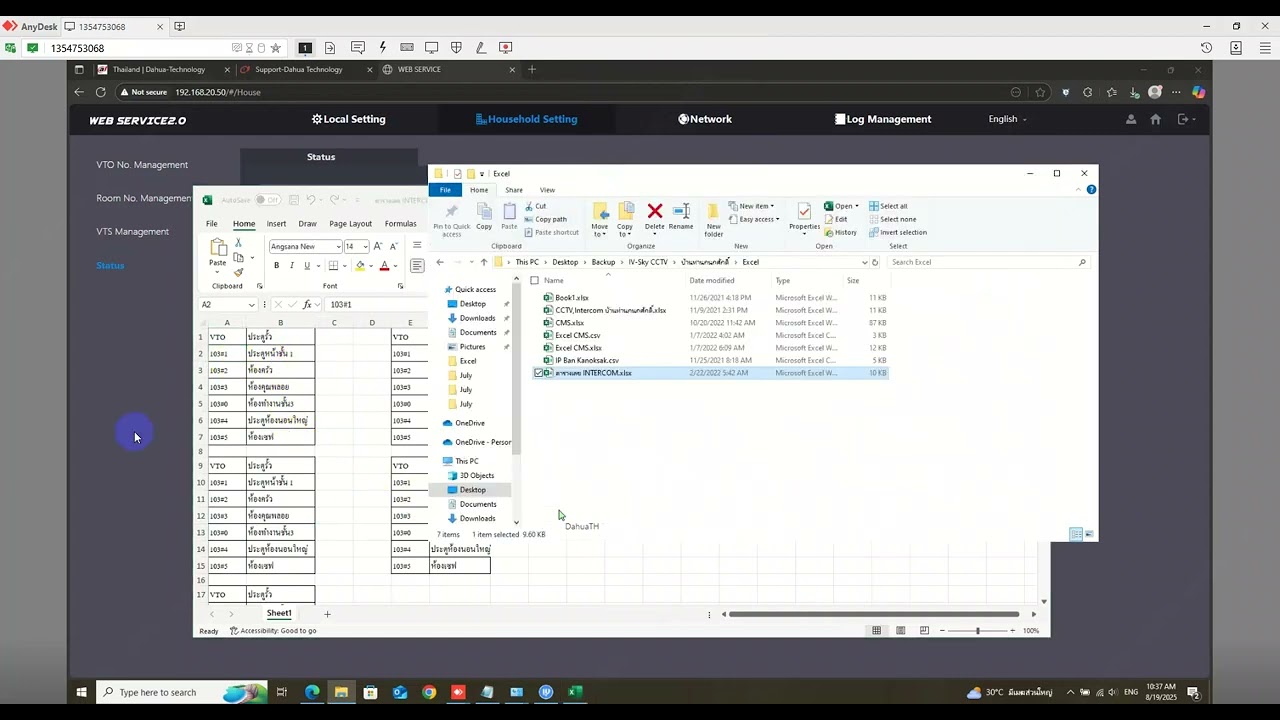Click Excel Undo arrow in title bar

pos(311,200)
